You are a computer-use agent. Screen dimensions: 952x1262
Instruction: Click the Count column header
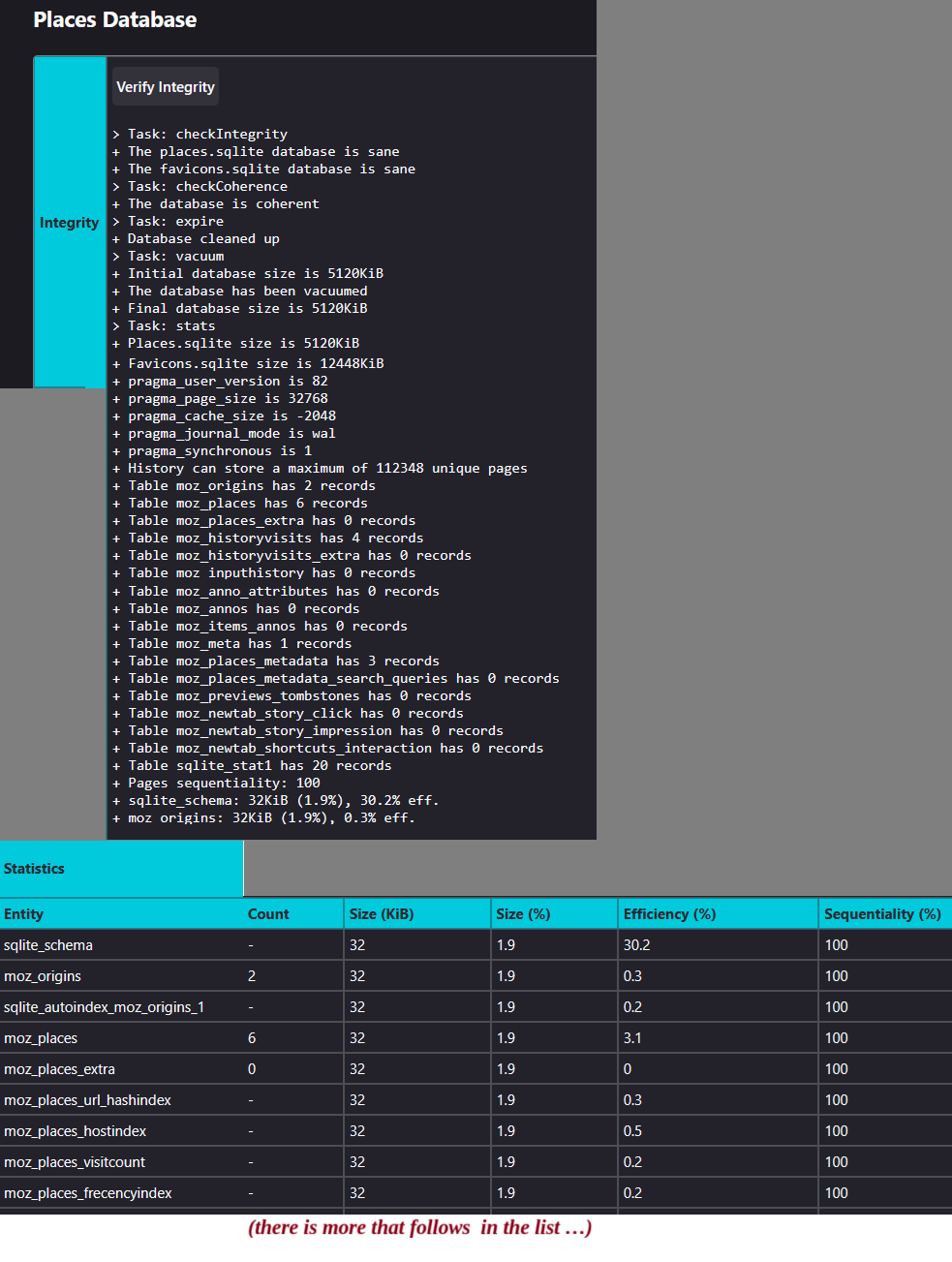click(x=268, y=914)
